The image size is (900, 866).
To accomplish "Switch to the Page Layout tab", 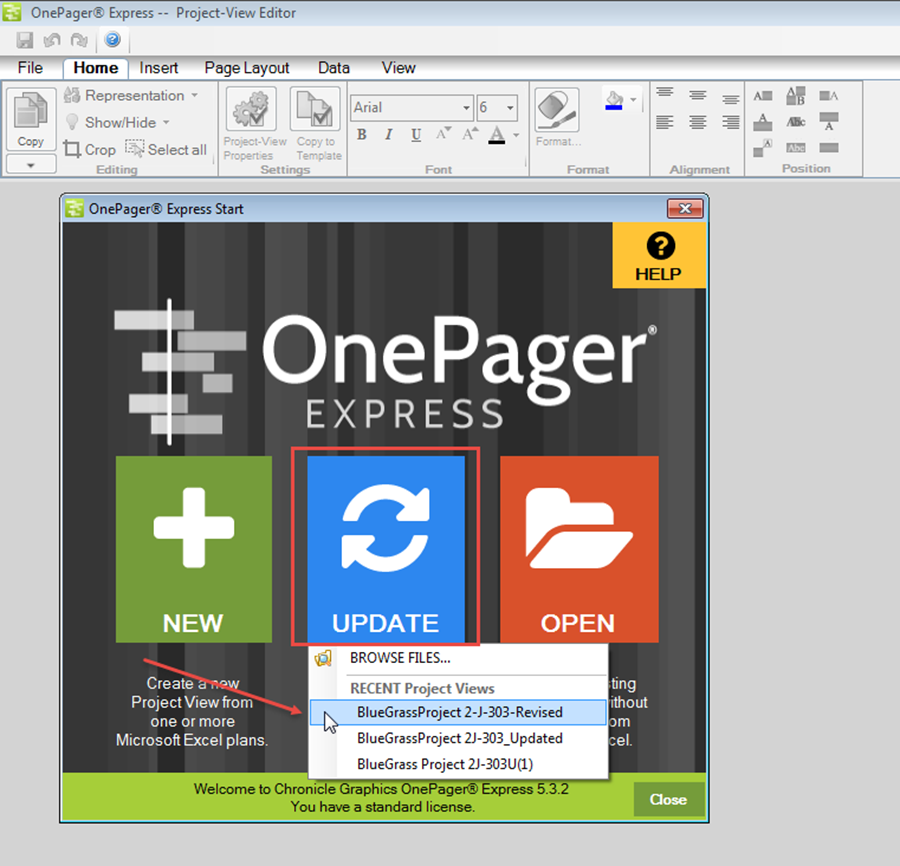I will click(246, 68).
